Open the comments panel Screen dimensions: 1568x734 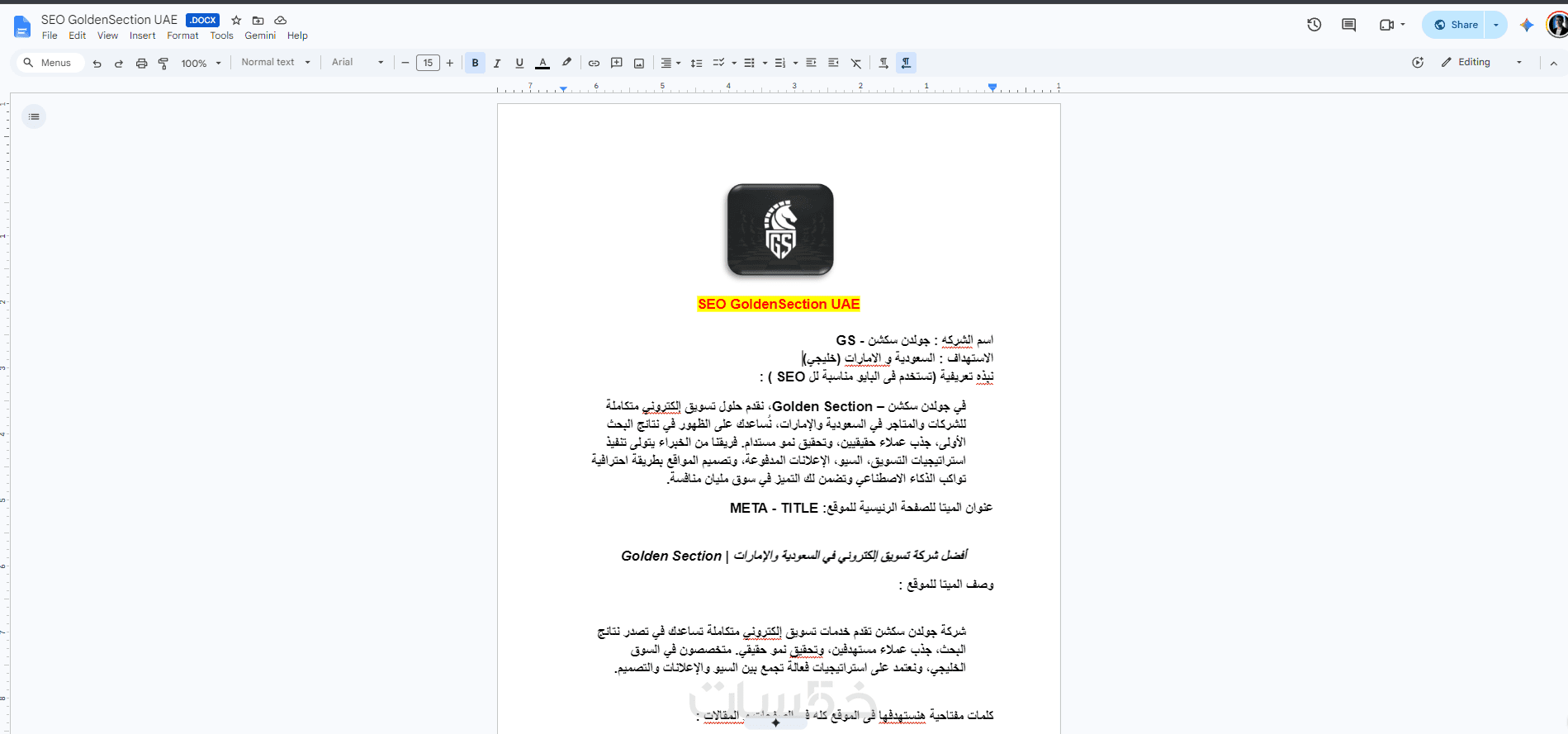1349,25
